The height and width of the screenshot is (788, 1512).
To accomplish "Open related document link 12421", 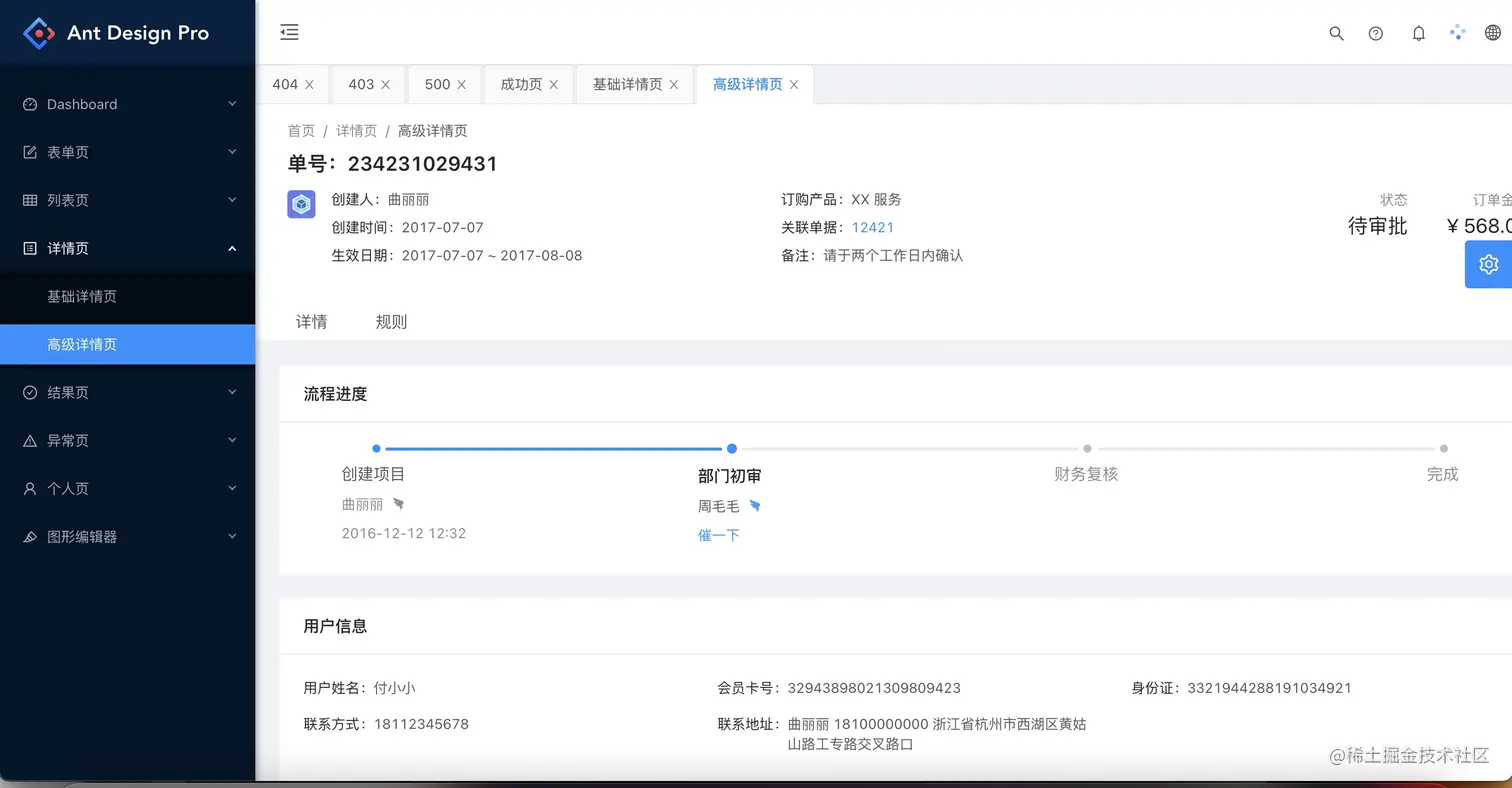I will pos(873,227).
